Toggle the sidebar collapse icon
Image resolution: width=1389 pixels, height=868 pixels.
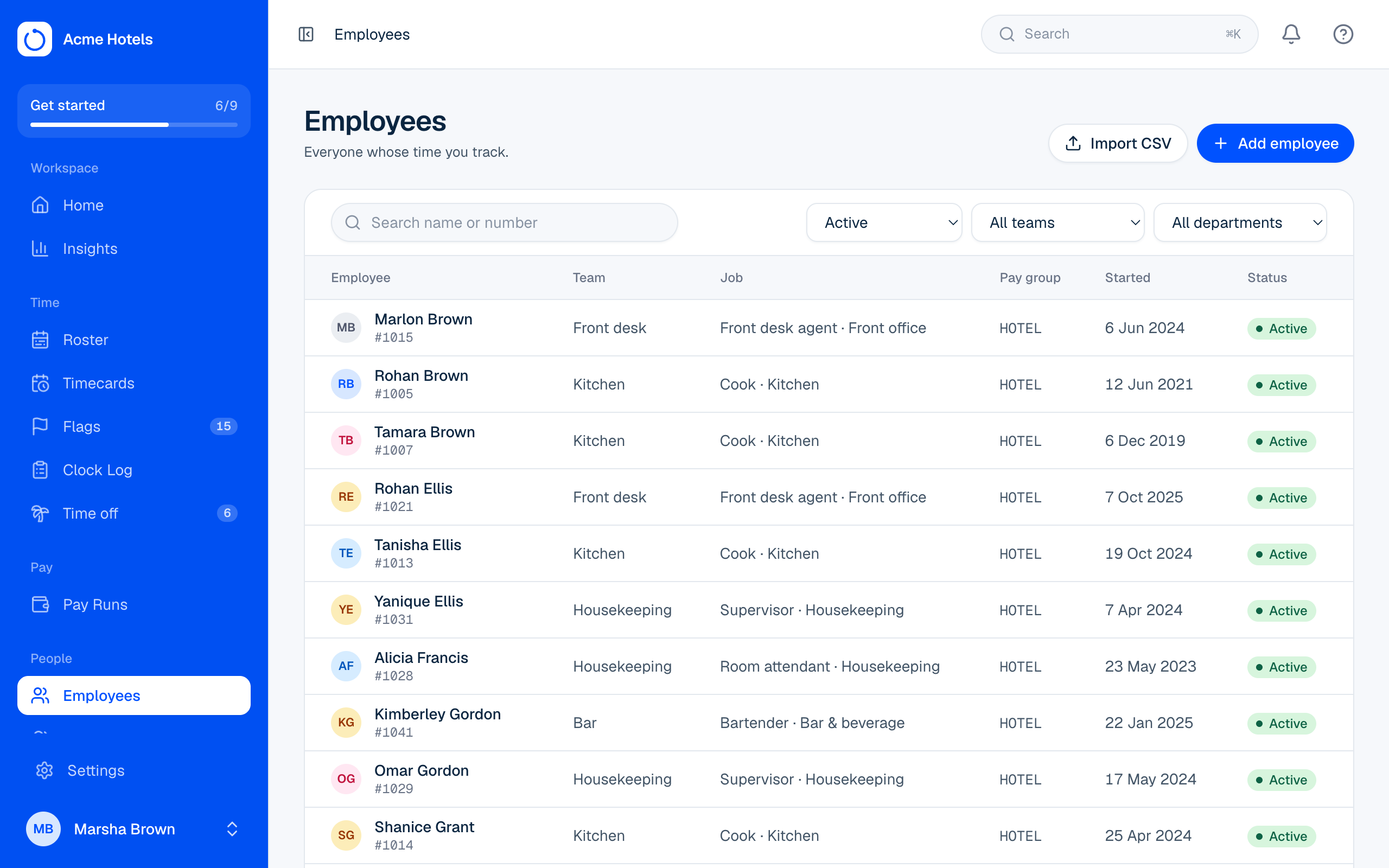click(x=306, y=34)
